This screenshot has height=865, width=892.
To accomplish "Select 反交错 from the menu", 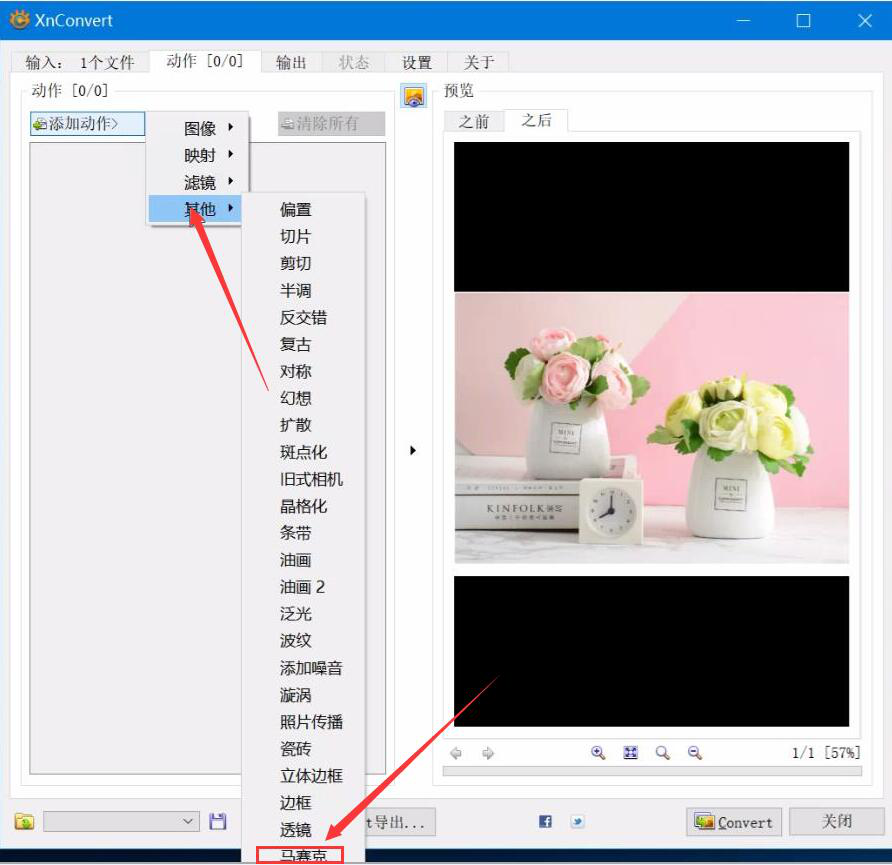I will [x=303, y=317].
